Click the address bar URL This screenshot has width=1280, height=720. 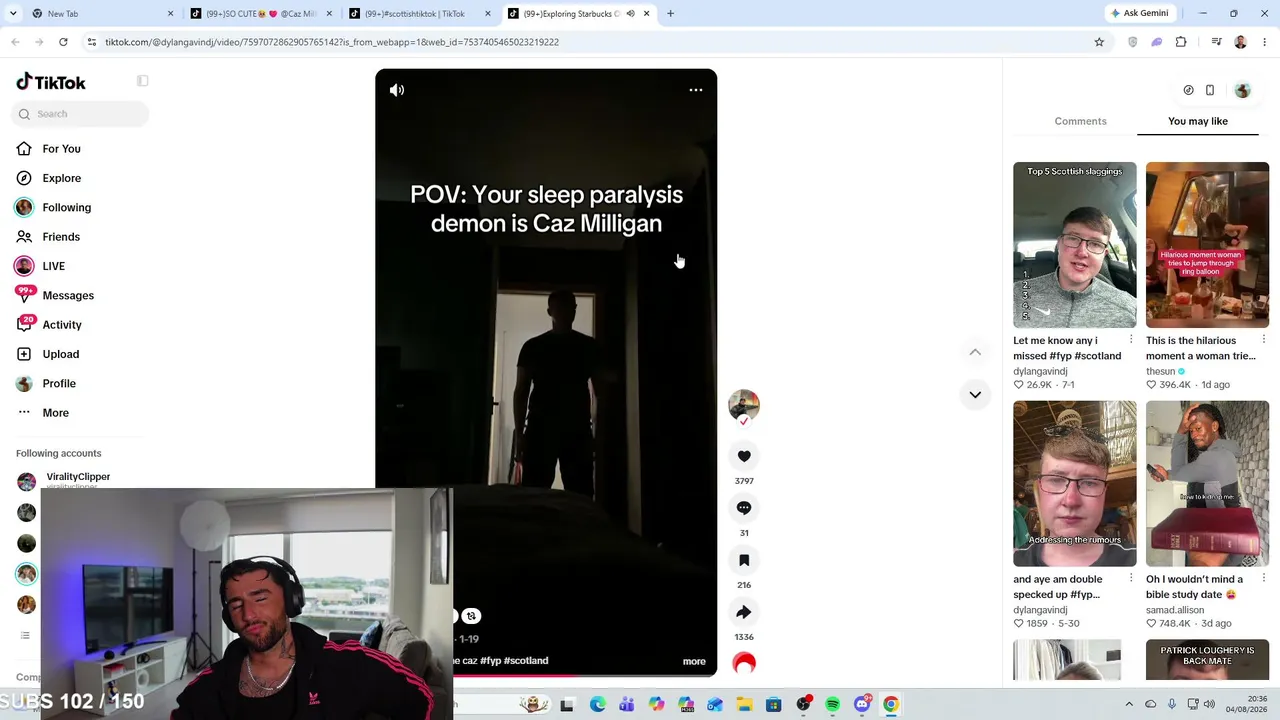tap(332, 42)
